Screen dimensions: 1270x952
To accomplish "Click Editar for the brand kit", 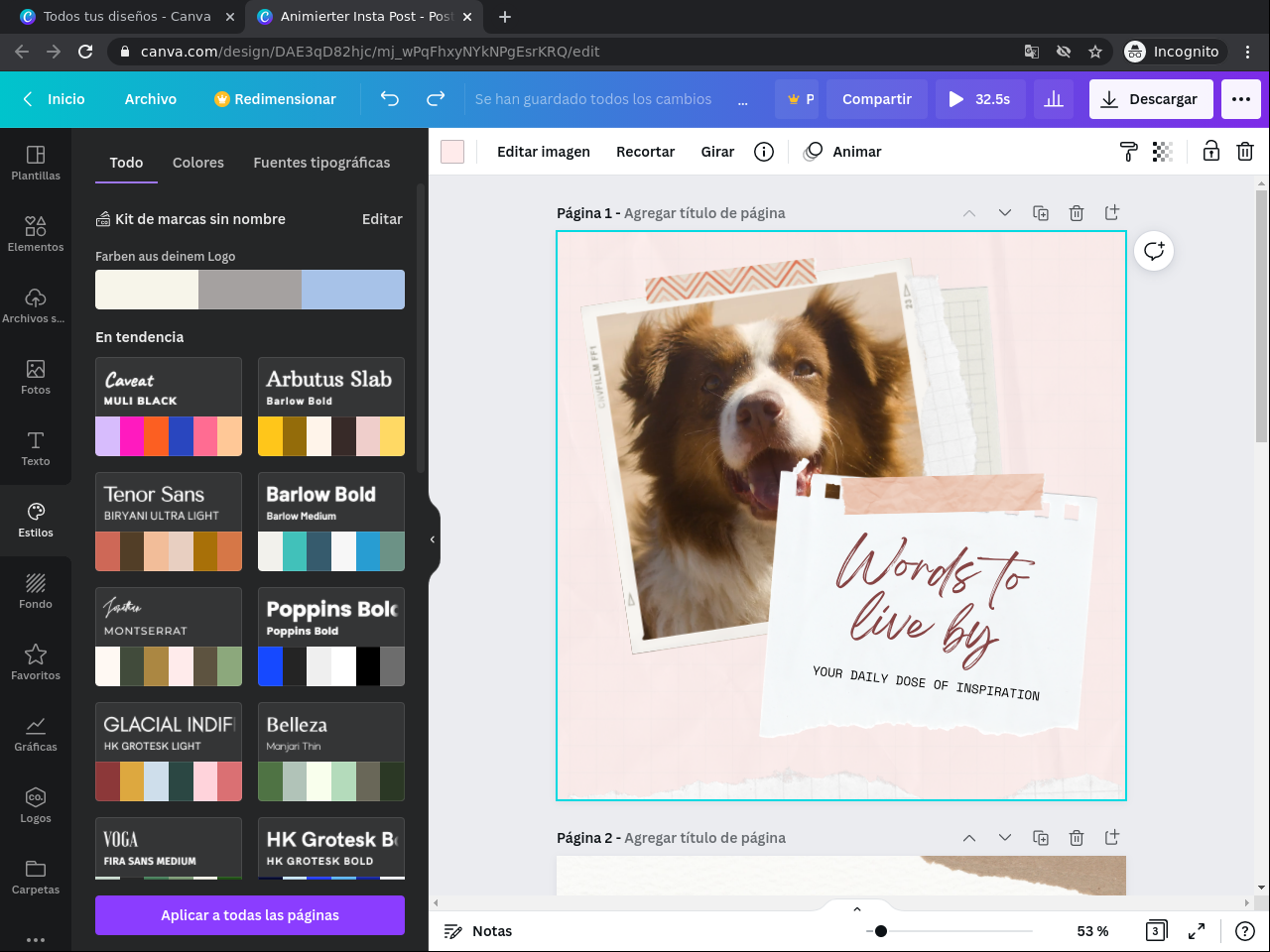I will coord(382,219).
